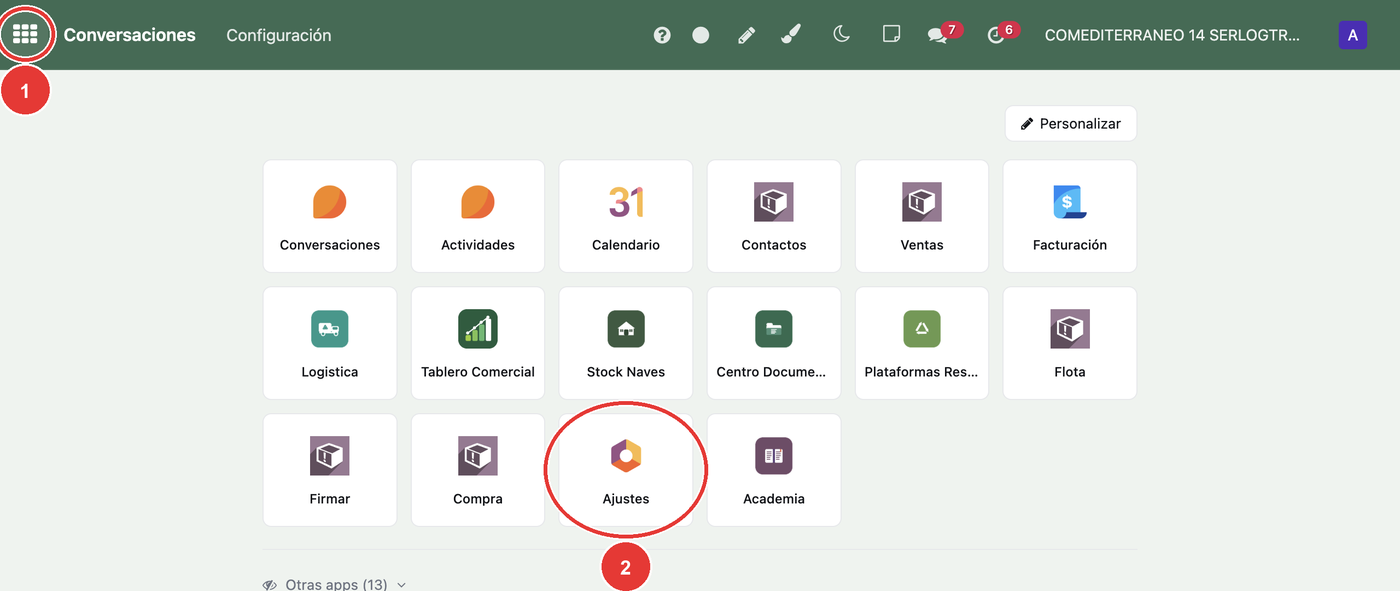Open the Ajustes settings app
Viewport: 1400px width, 591px height.
click(x=626, y=470)
